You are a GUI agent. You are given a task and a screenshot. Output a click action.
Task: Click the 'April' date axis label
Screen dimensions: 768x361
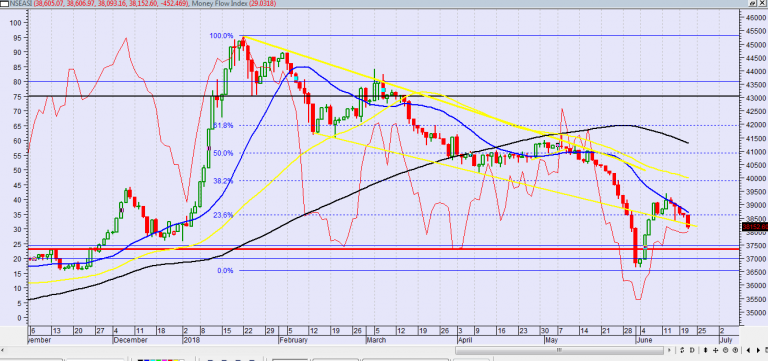466,339
